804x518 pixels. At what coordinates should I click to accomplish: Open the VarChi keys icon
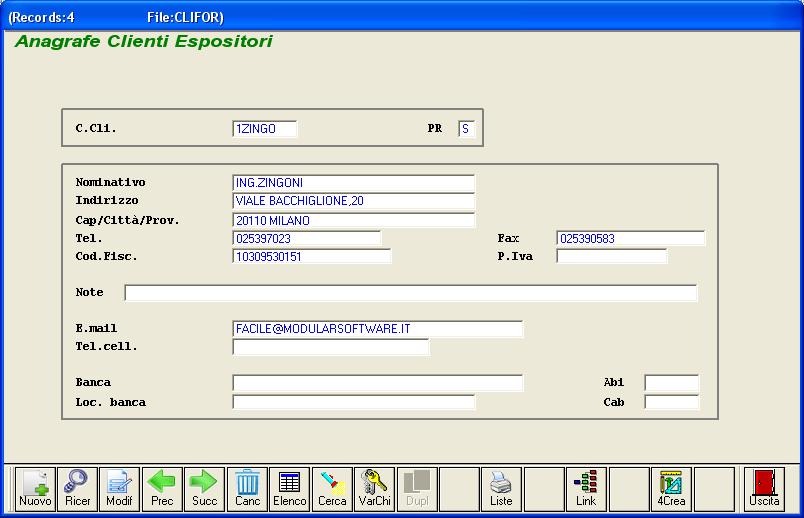click(x=374, y=489)
